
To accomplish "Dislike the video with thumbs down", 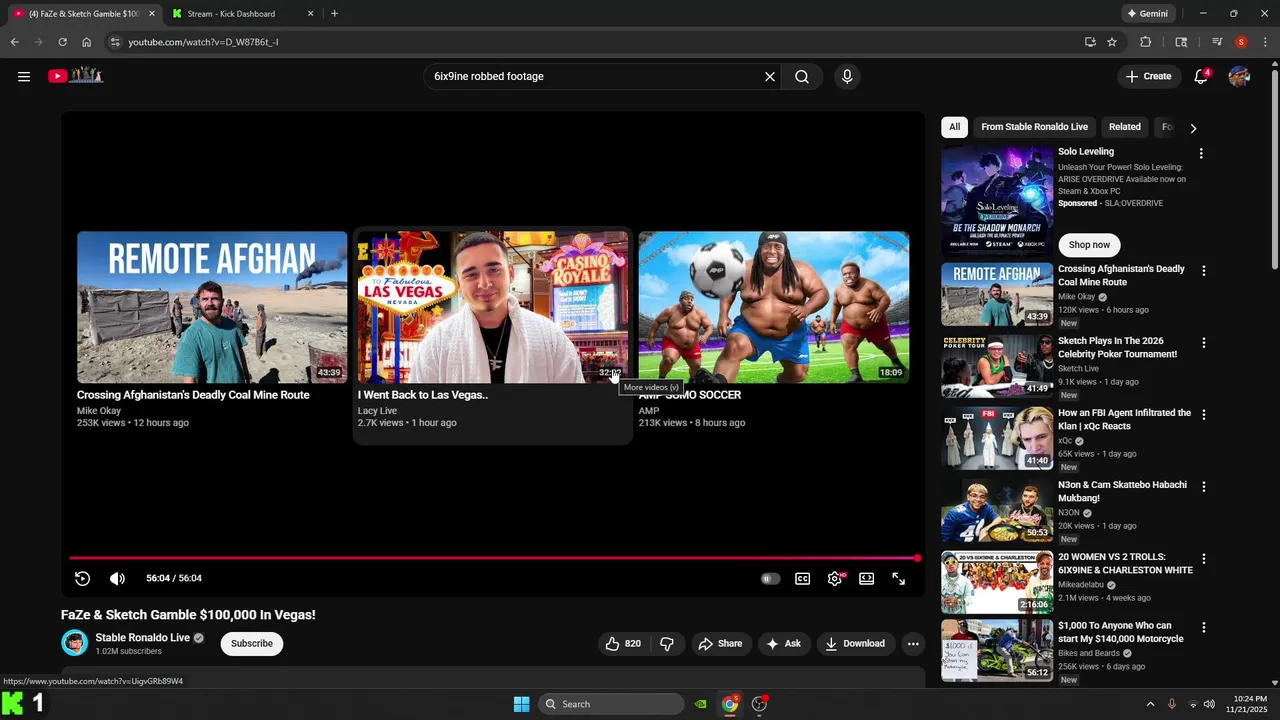I will click(x=667, y=644).
